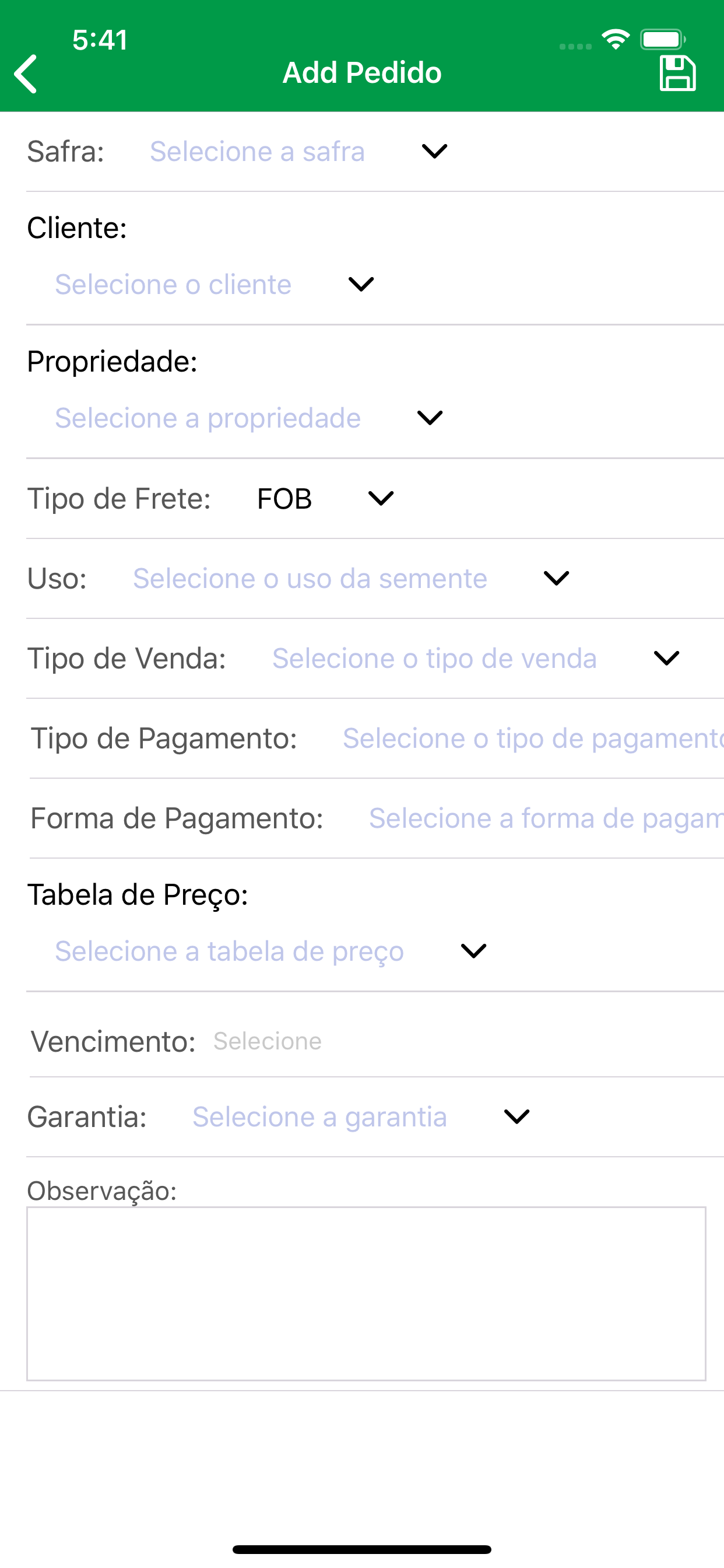724x1568 pixels.
Task: Select 'Selecione a forma de pagamento' field
Action: 546,818
